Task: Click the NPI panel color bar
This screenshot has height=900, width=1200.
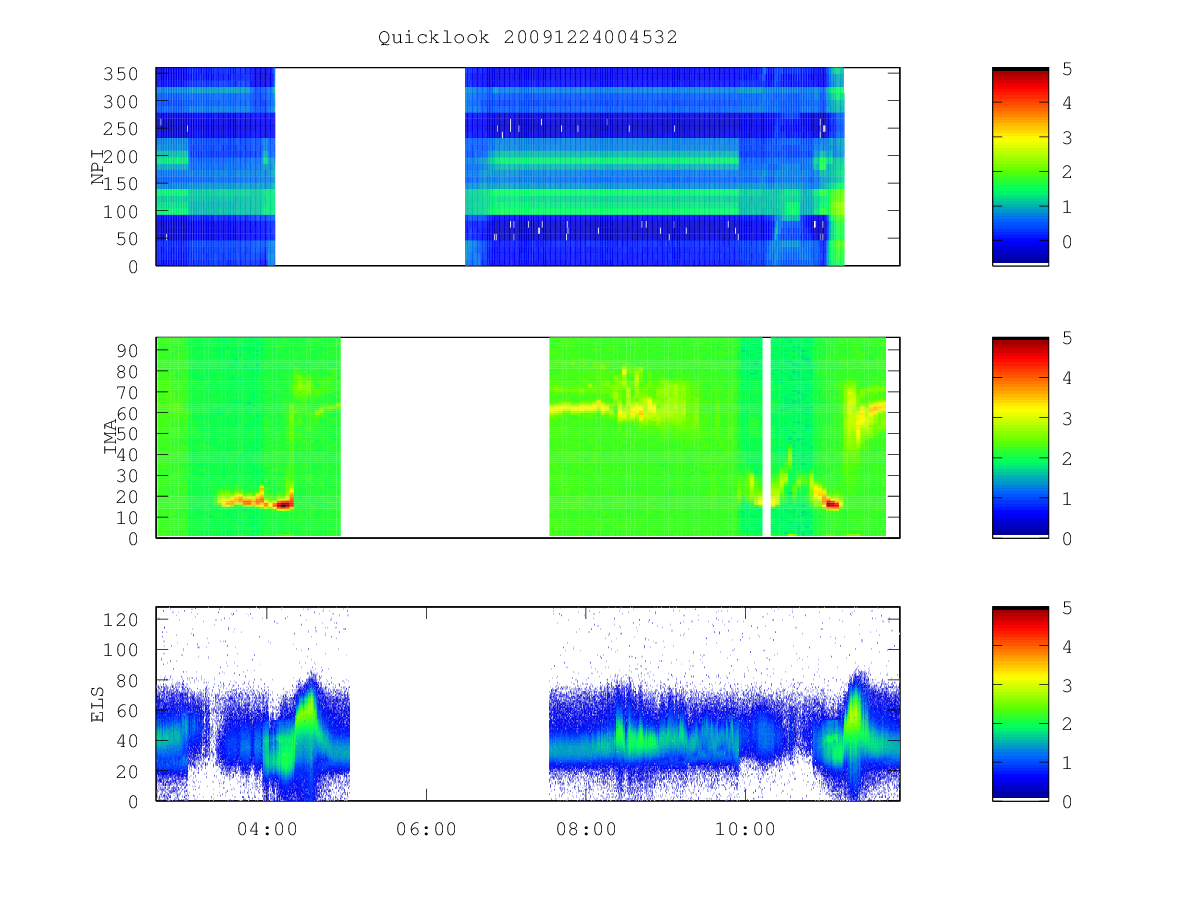Action: pos(1020,166)
